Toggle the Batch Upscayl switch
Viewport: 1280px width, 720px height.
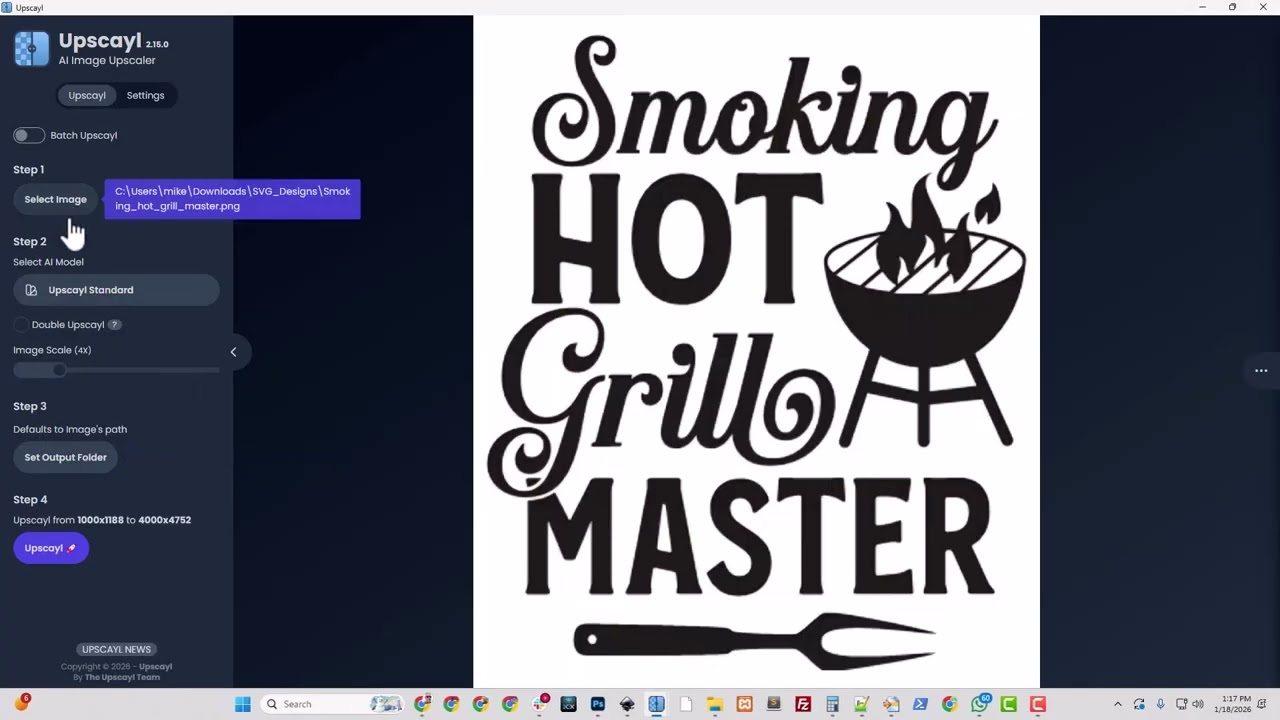tap(29, 135)
